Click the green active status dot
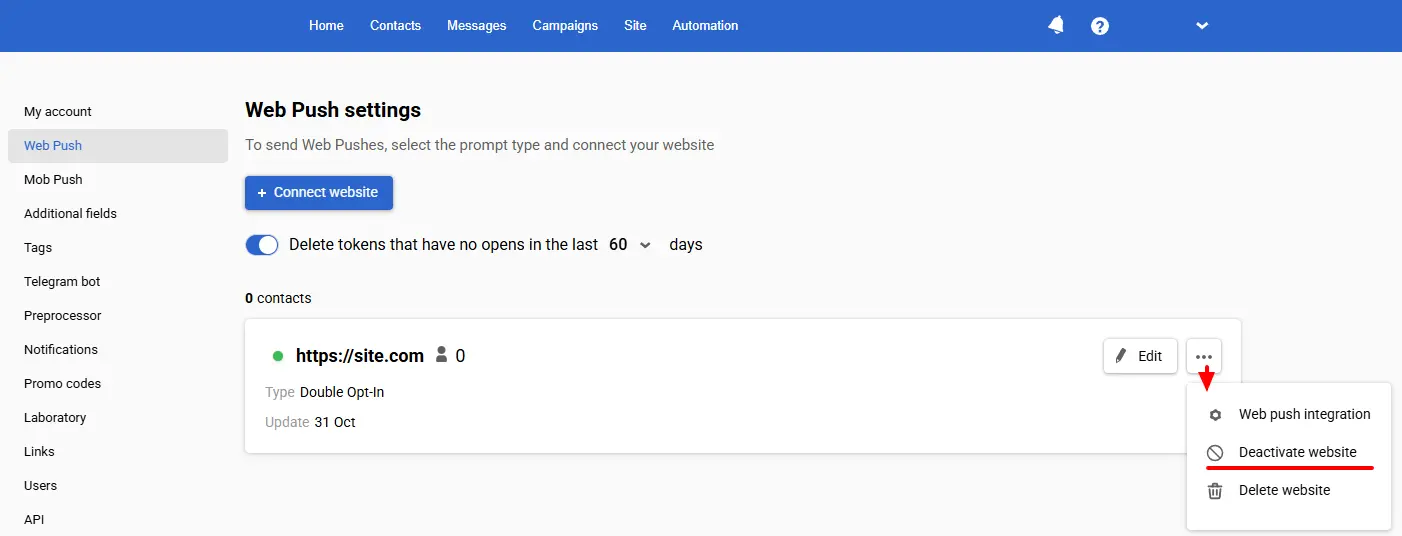 (278, 356)
